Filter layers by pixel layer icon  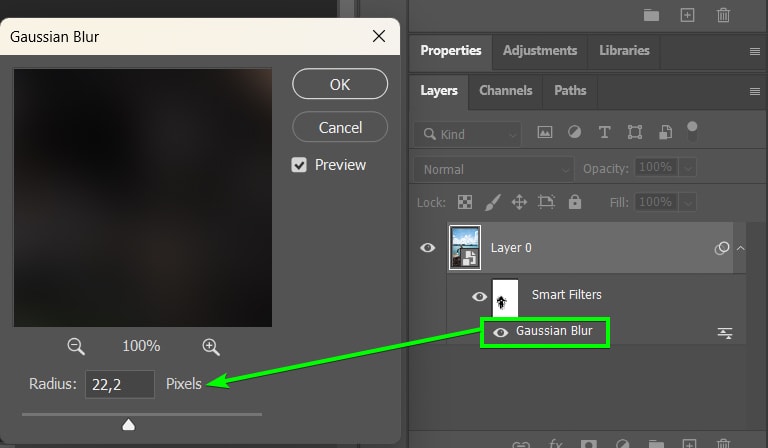click(x=545, y=132)
